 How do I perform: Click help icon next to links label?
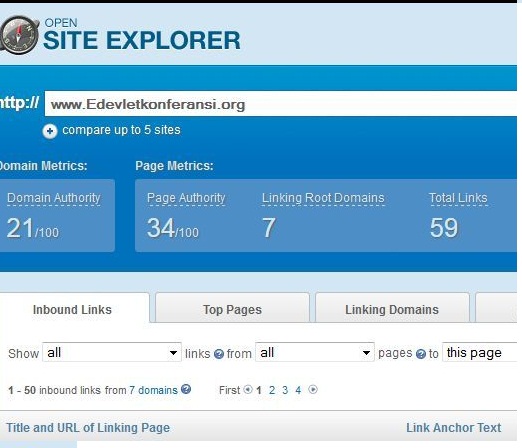(x=219, y=354)
